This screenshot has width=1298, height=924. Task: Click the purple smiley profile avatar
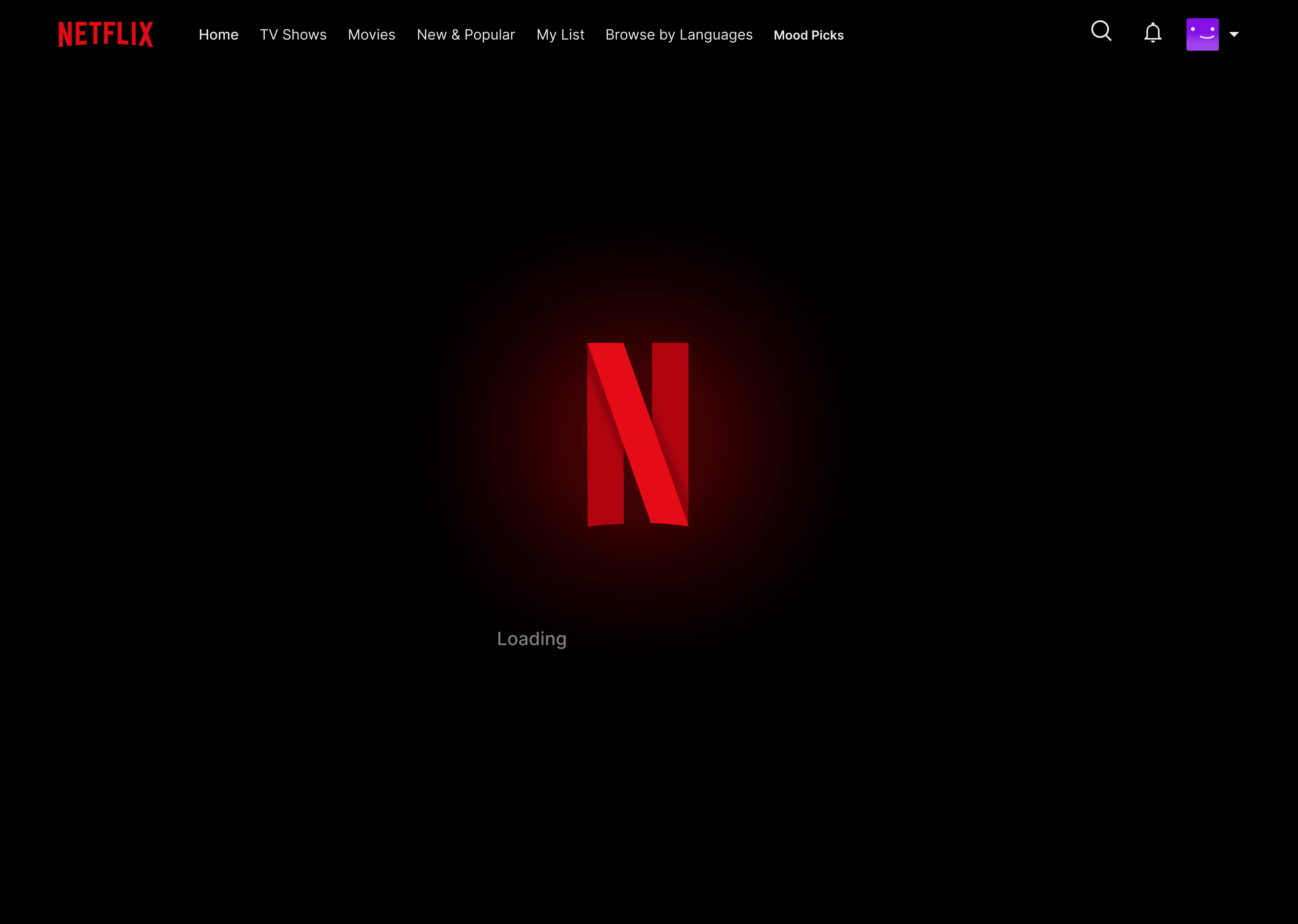coord(1202,34)
